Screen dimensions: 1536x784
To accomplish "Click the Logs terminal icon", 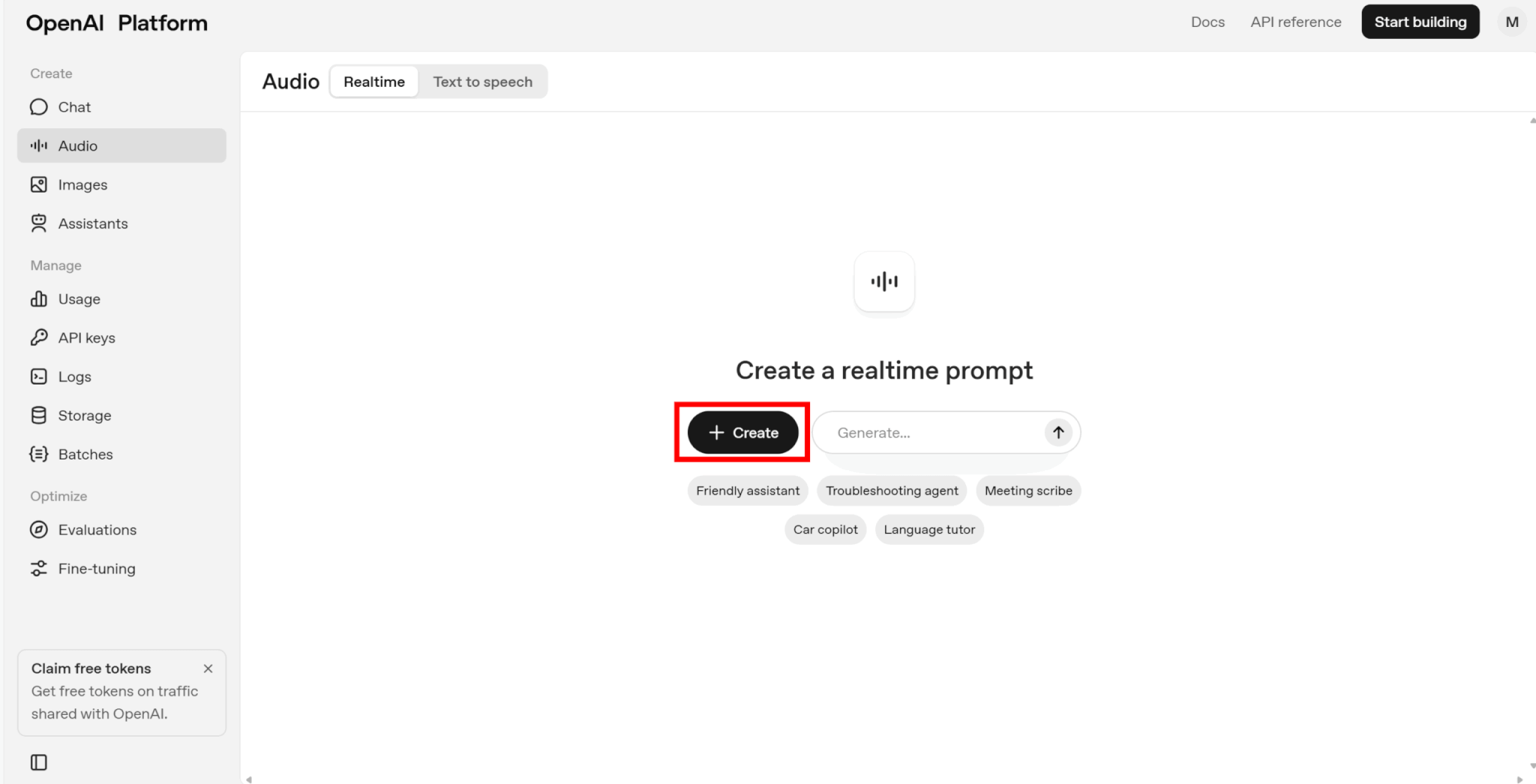I will pos(39,376).
